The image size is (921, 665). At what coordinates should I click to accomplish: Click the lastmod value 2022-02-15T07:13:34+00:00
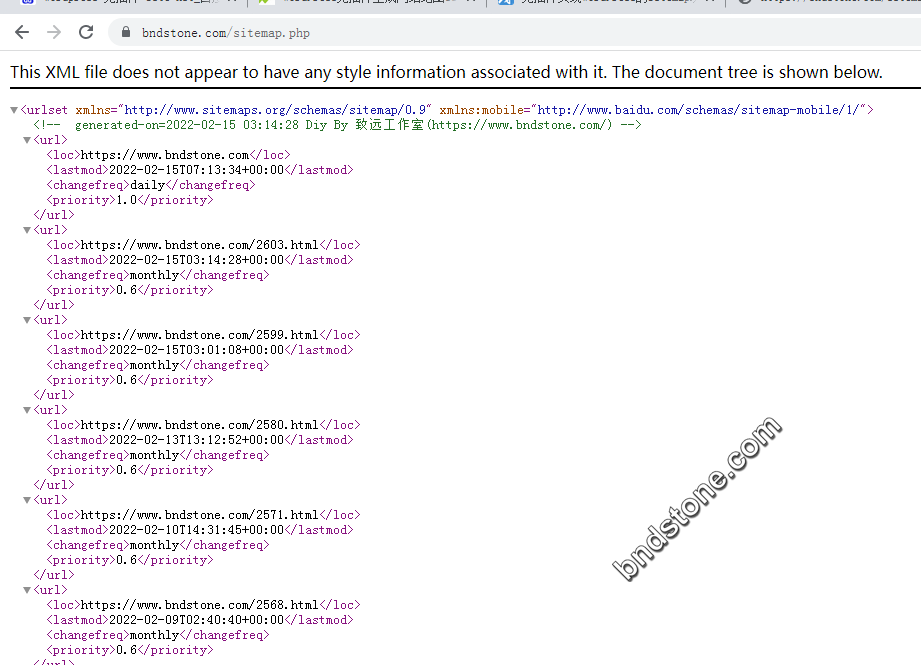(196, 170)
